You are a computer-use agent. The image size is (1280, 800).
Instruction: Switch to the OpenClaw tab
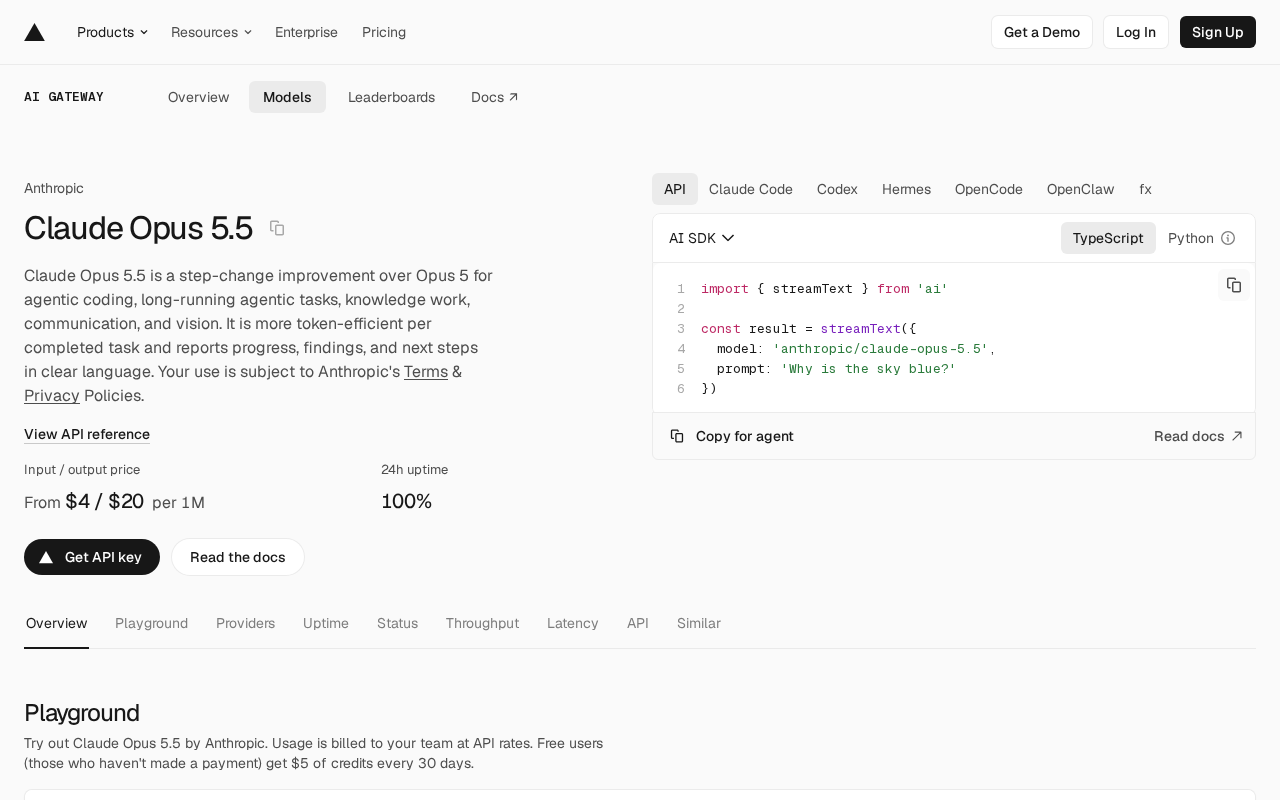[x=1081, y=189]
